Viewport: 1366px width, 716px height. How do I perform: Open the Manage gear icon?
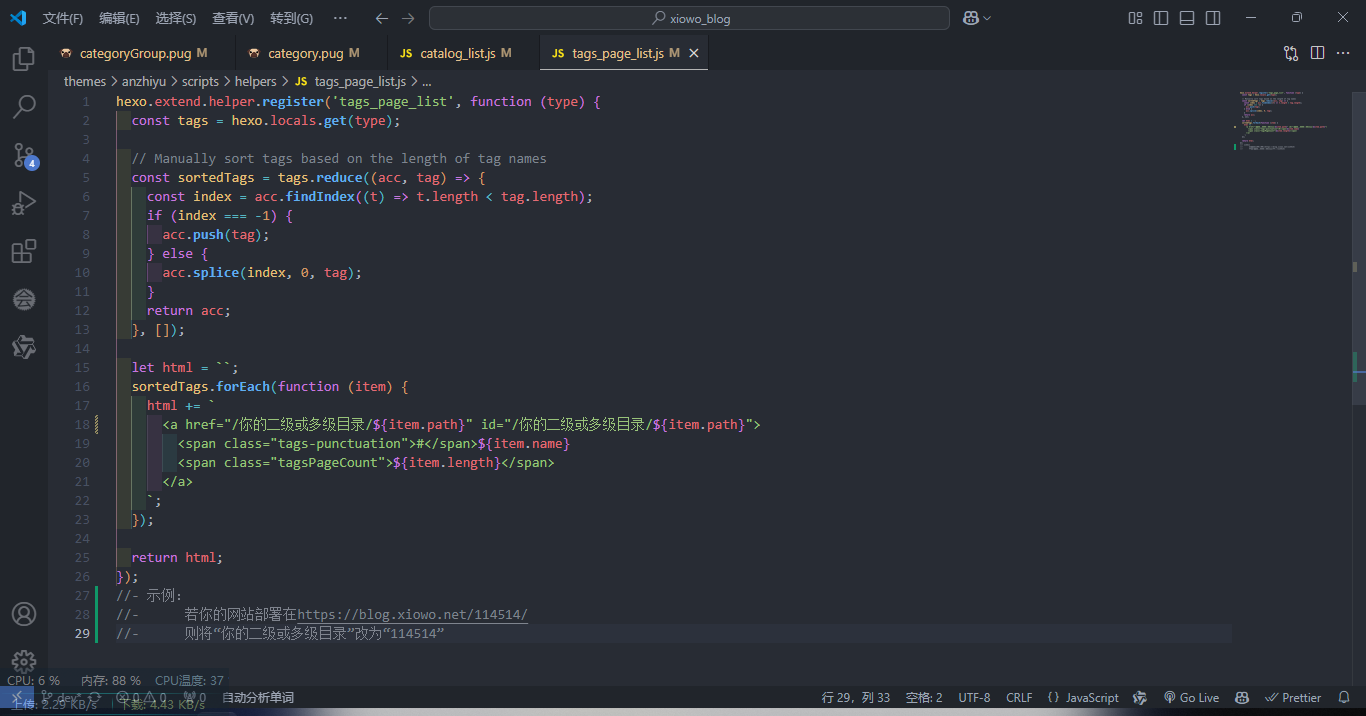tap(24, 661)
